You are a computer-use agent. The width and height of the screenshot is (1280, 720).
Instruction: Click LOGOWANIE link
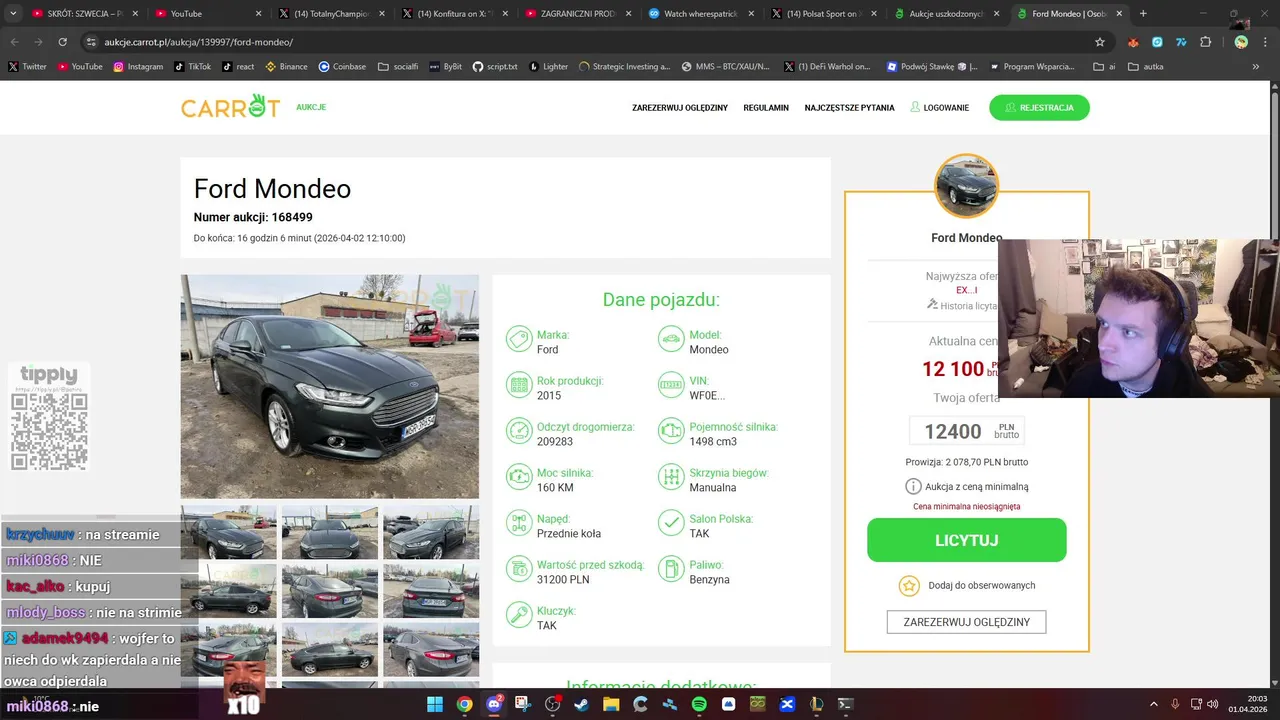click(x=940, y=108)
